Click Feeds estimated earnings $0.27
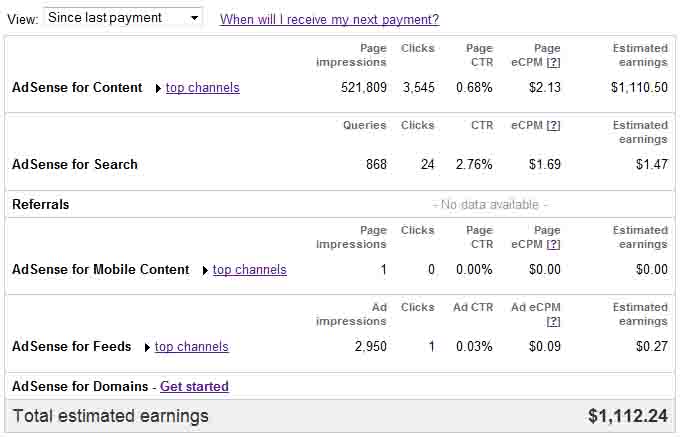The width and height of the screenshot is (680, 437). click(652, 347)
